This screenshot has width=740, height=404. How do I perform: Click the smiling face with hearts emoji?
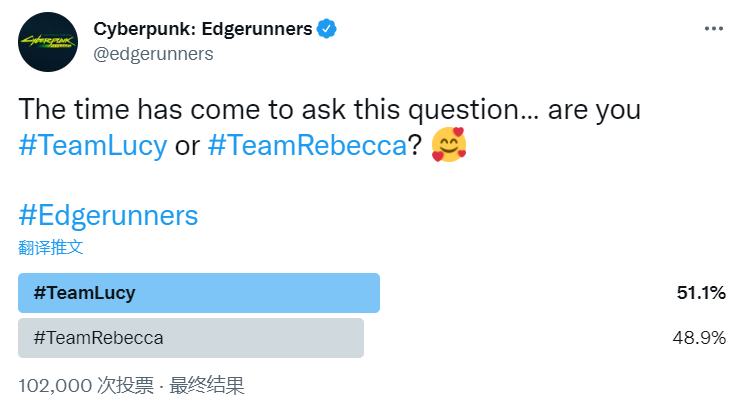pos(449,144)
